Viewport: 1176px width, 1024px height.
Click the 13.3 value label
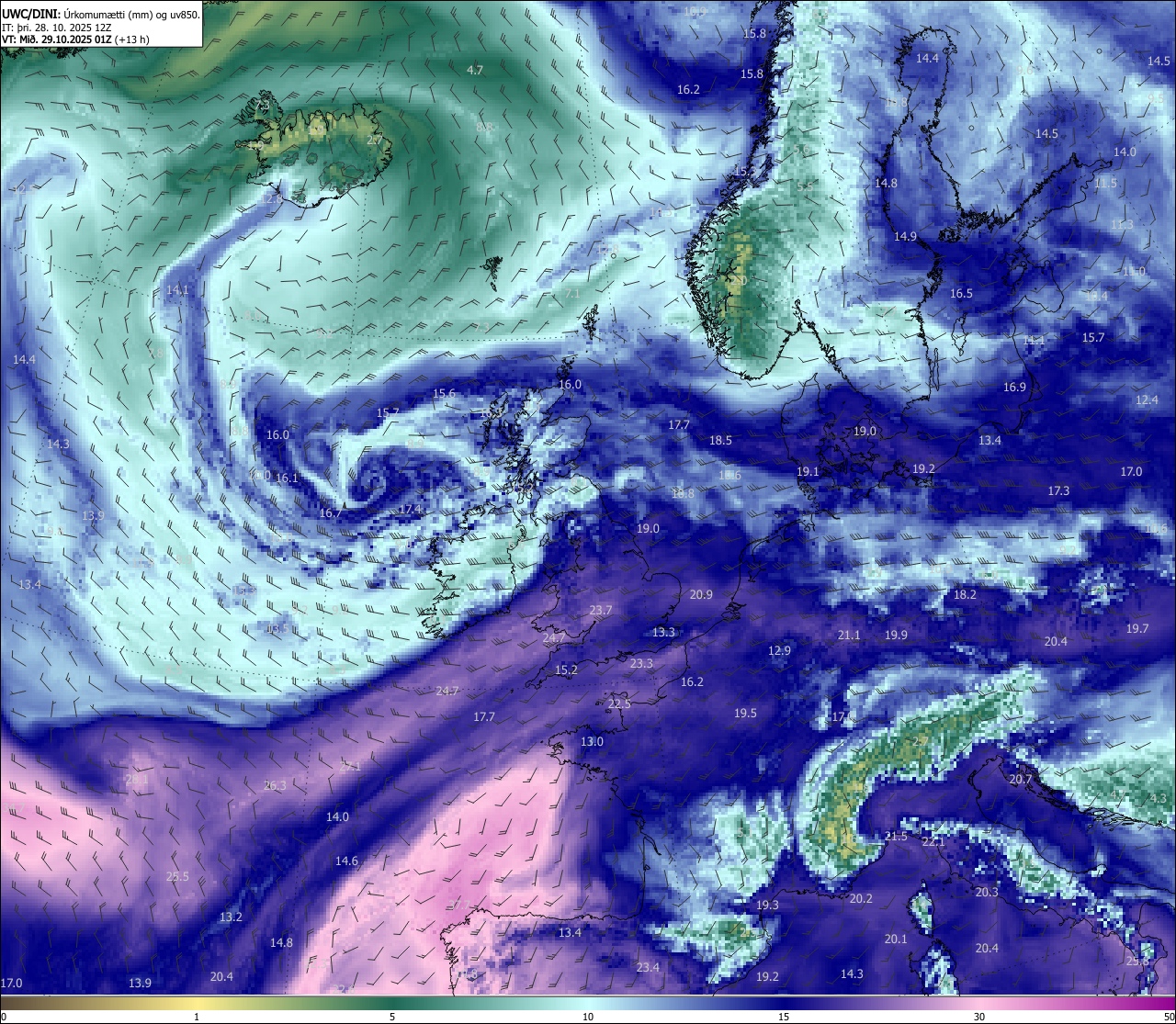(663, 633)
